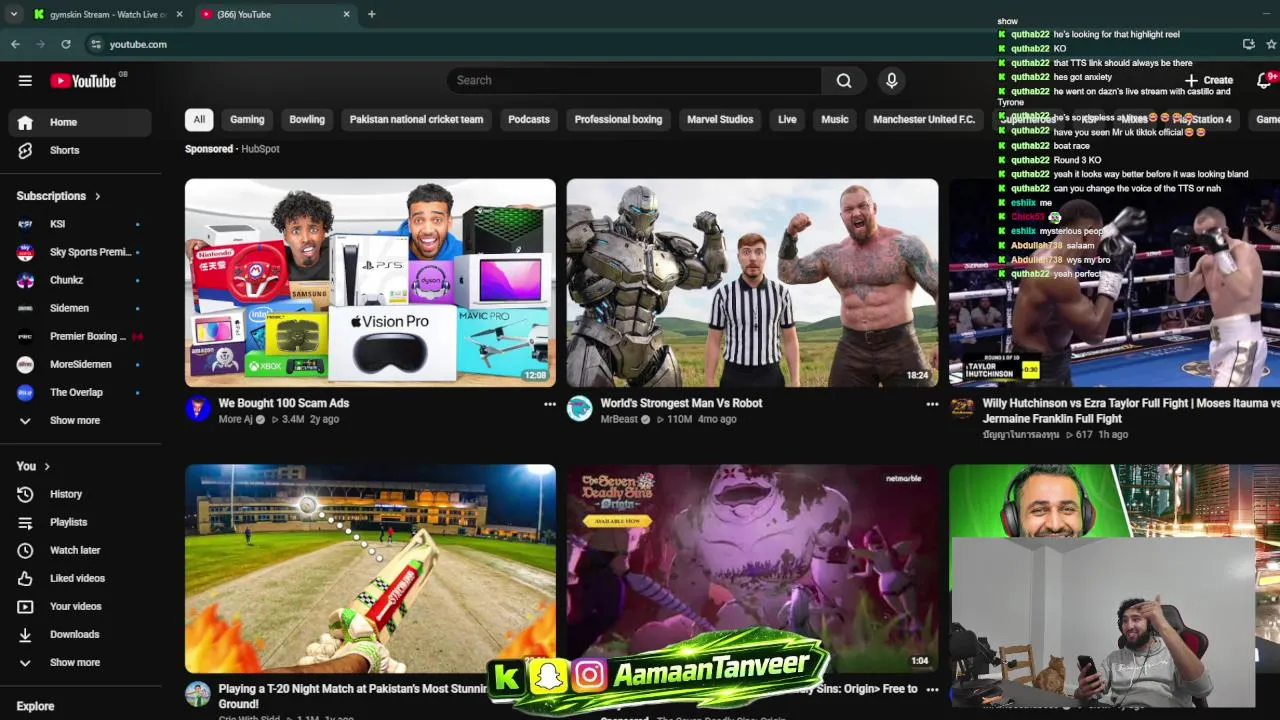1280x720 pixels.
Task: Select the Gaming filter chip
Action: coord(247,119)
